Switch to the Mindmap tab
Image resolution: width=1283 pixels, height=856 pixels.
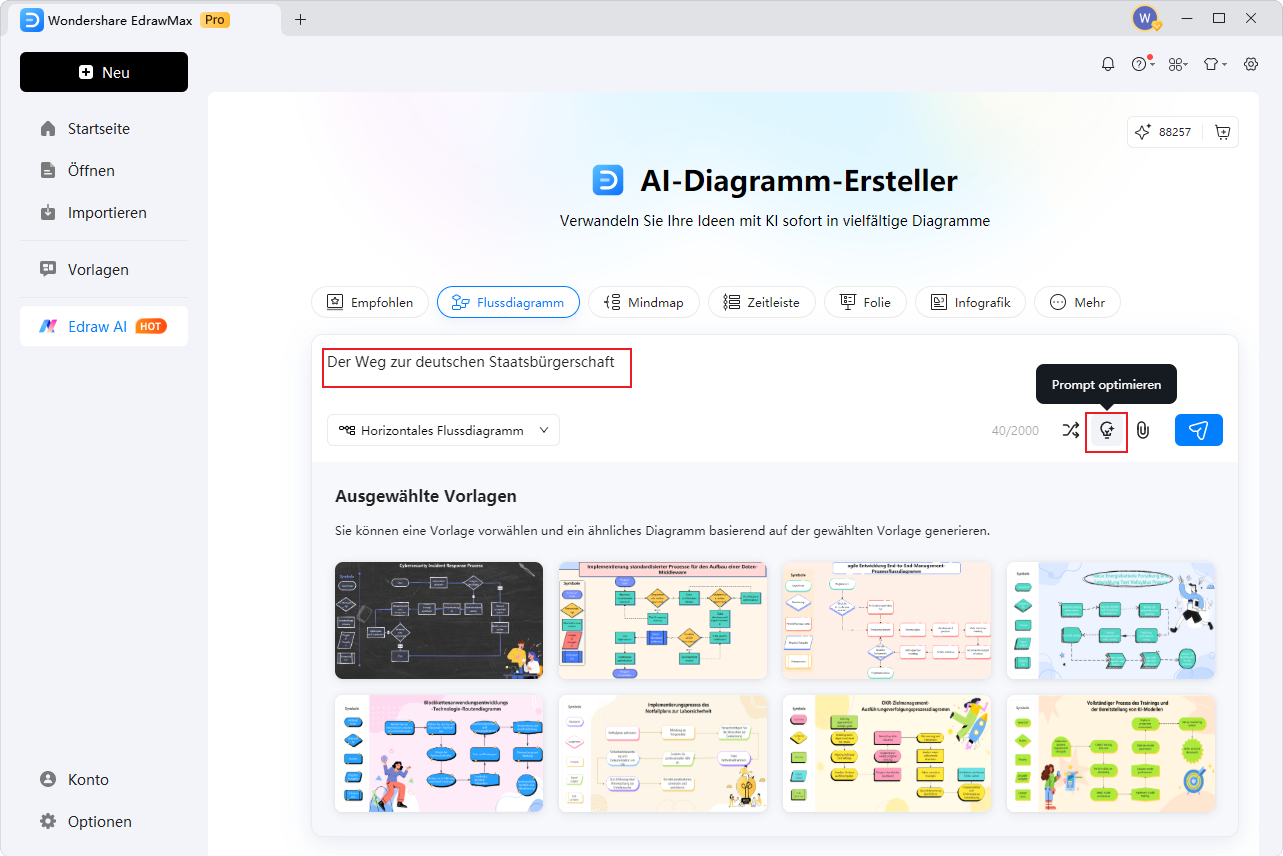coord(643,301)
